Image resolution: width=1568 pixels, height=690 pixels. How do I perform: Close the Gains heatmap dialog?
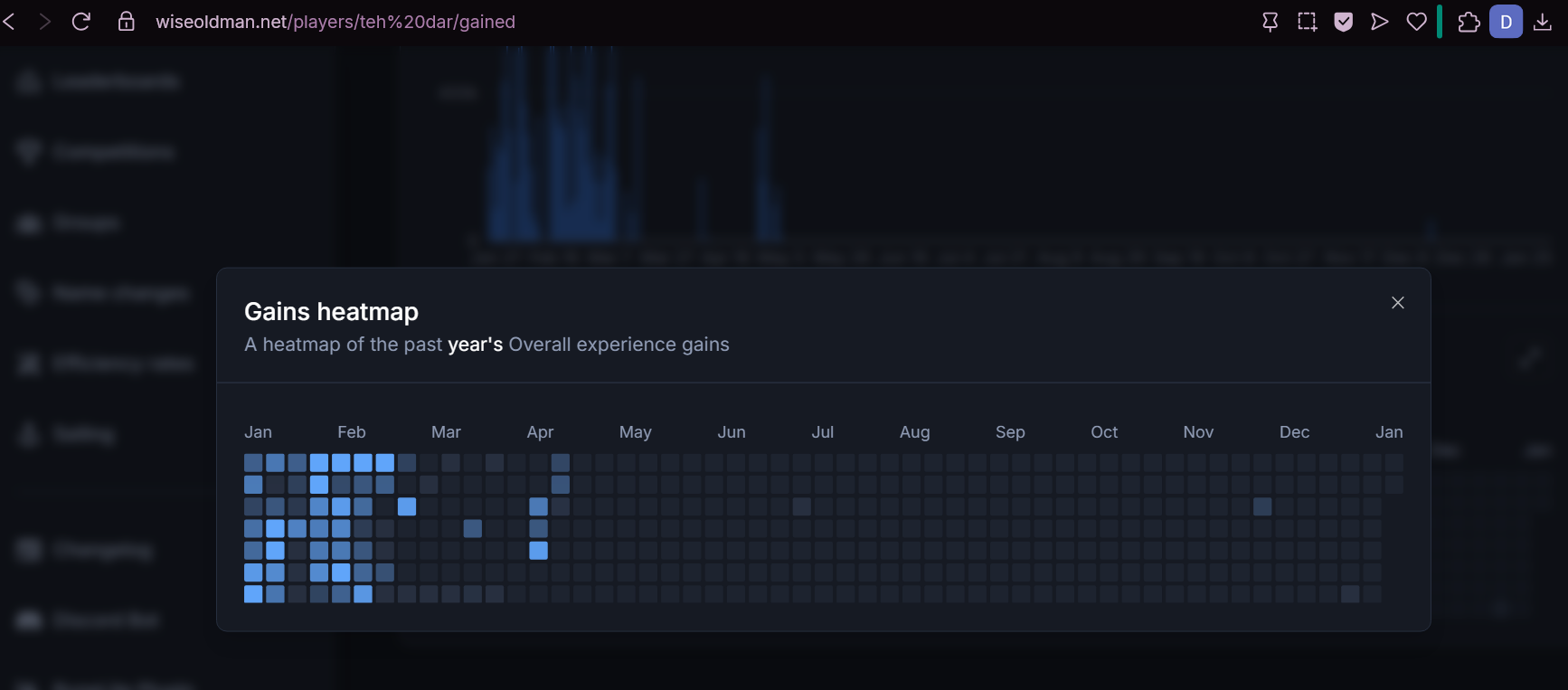[1397, 303]
